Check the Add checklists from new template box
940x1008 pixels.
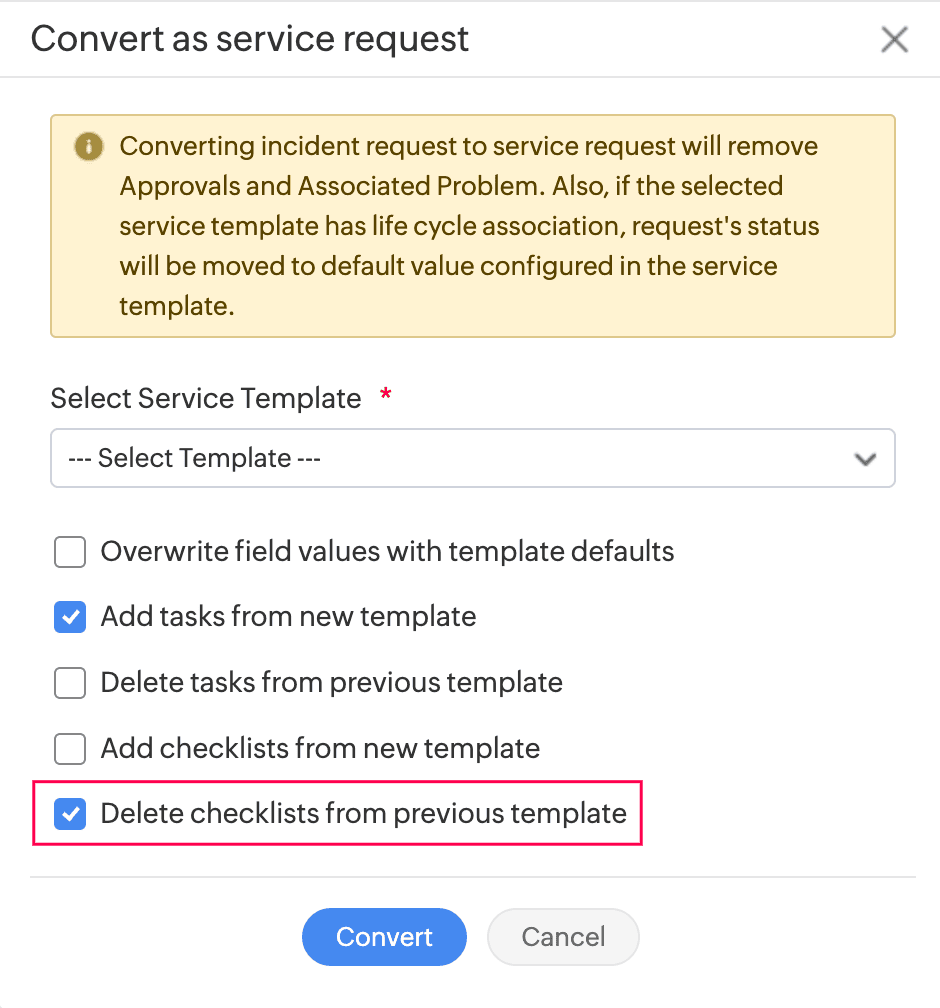coord(70,748)
